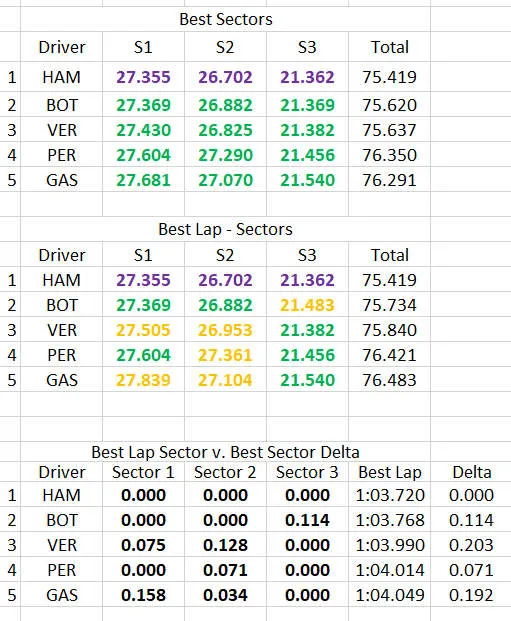Select HAM's purple S1 in Best Sectors table
The image size is (511, 621).
click(143, 77)
